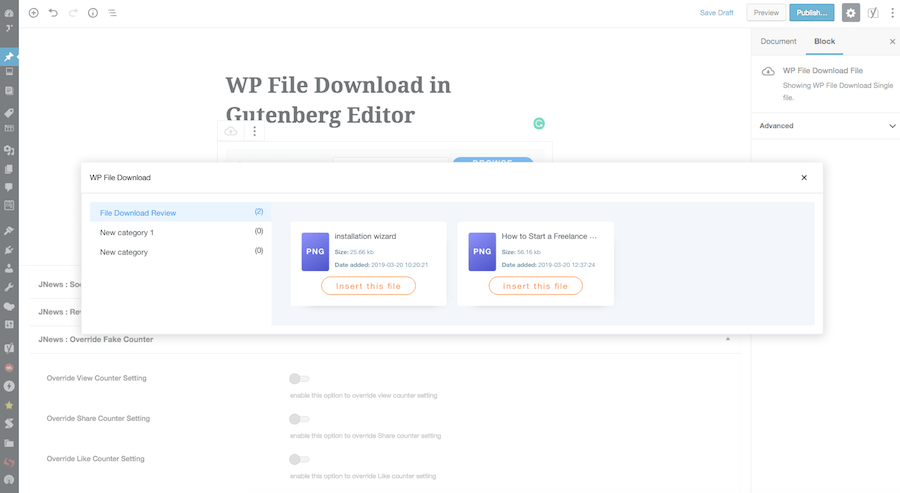Viewport: 900px width, 493px height.
Task: Open Plugins icon in admin sidebar
Action: point(9,250)
